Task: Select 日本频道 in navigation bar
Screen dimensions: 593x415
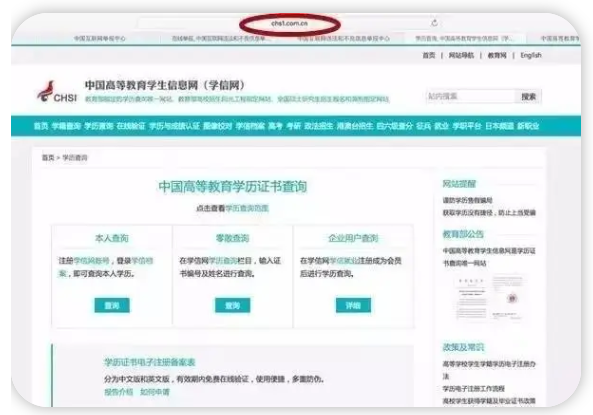Action: pos(500,126)
